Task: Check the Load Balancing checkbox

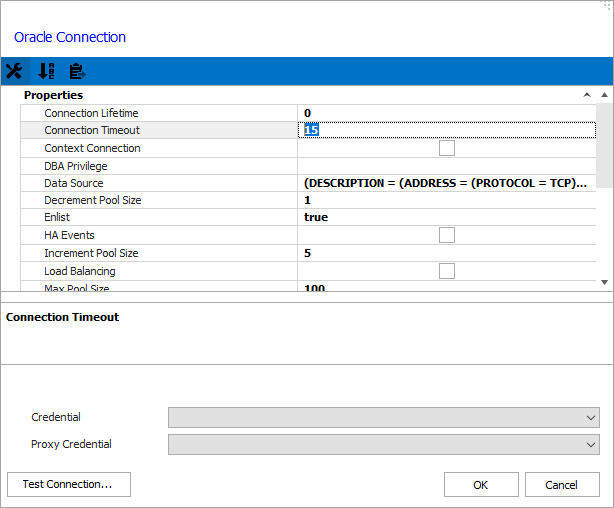Action: 447,271
